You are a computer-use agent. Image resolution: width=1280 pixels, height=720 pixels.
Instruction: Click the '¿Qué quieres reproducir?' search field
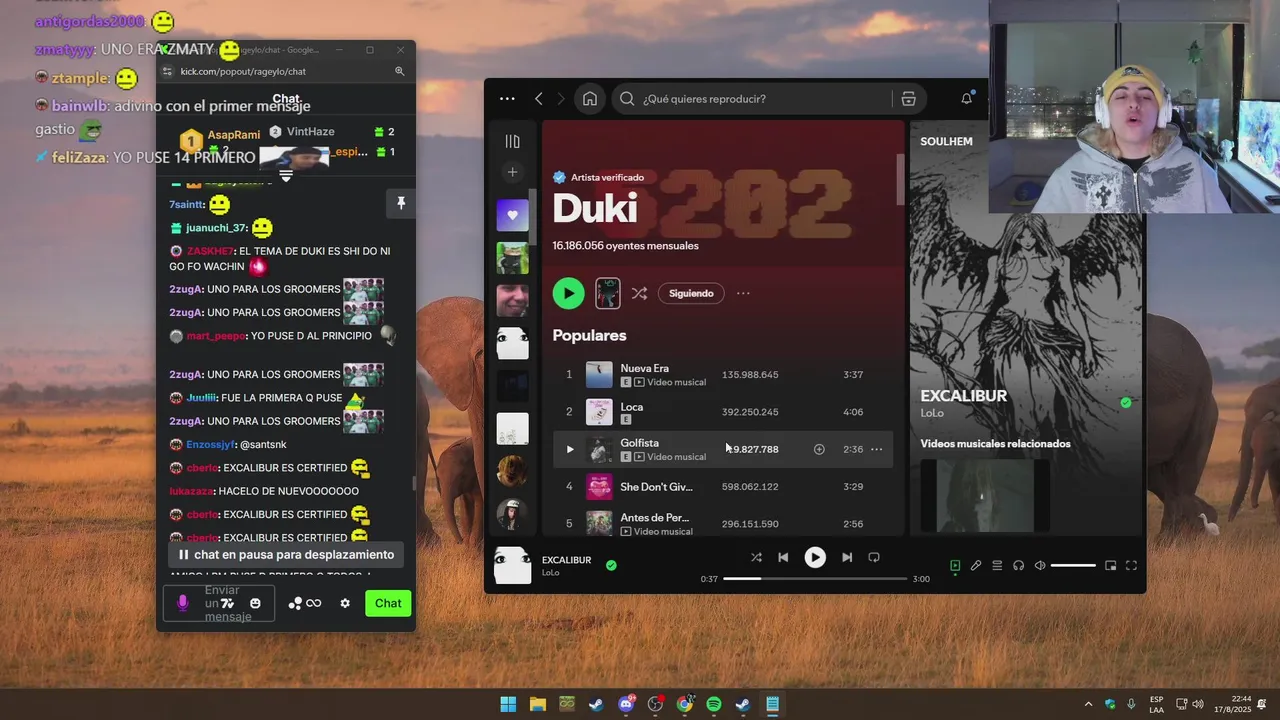[x=750, y=98]
